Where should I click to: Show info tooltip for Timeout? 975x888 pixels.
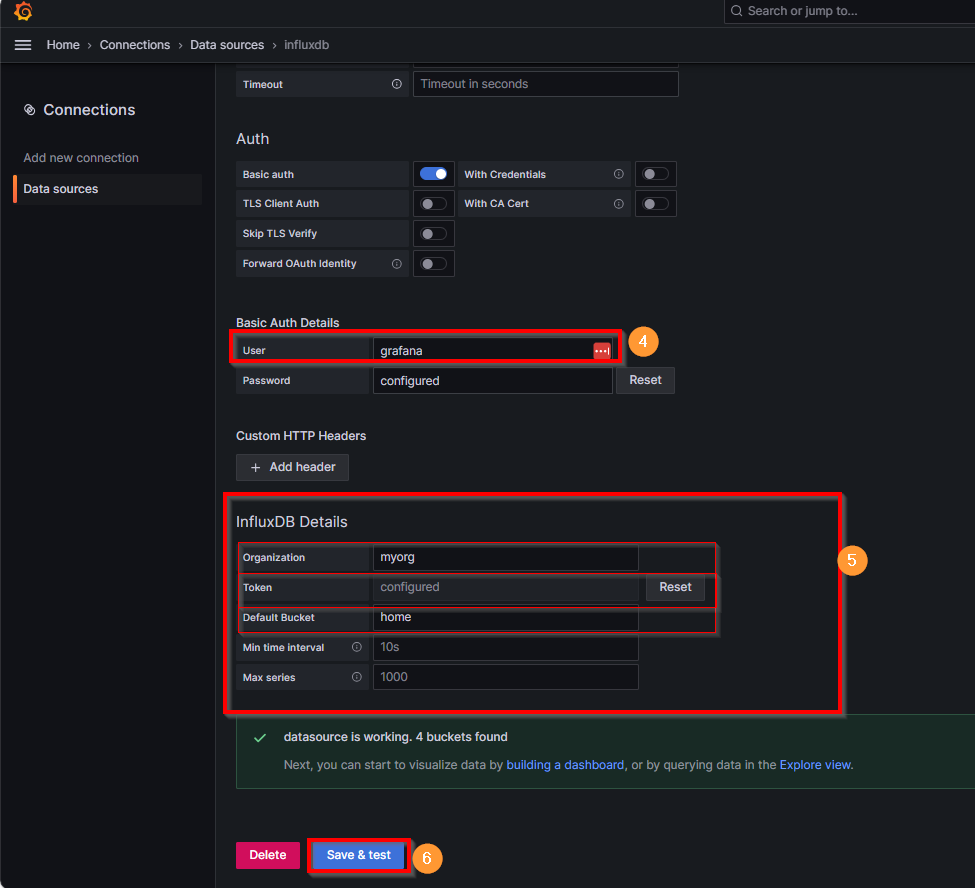point(397,84)
